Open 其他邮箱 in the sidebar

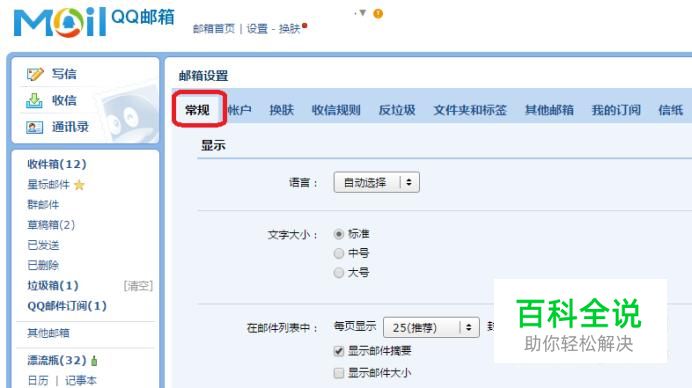pos(49,333)
